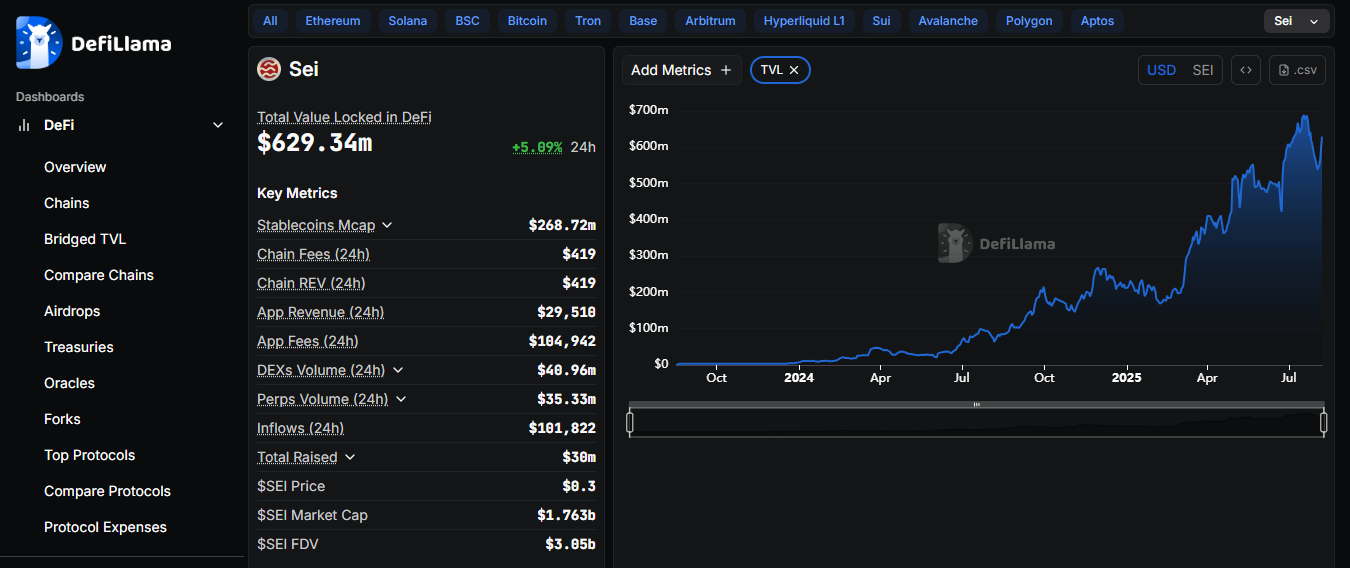Expand Total Raised details

tap(349, 457)
